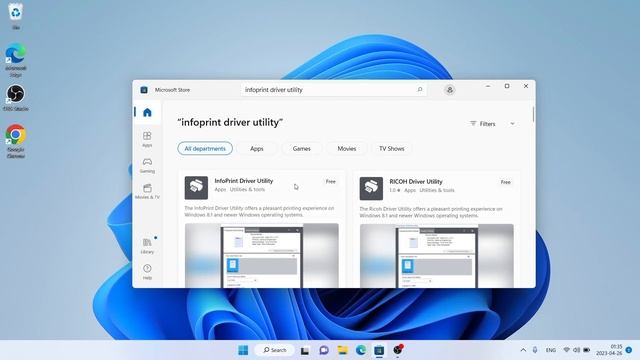
Task: Click the Free label on InfoPrint Driver Utility
Action: (331, 182)
